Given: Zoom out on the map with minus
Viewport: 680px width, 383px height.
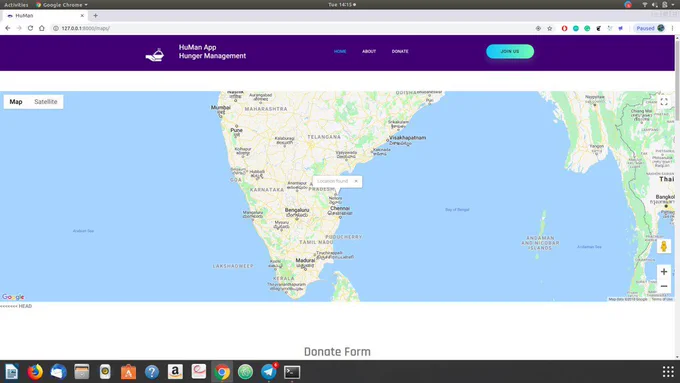Looking at the screenshot, I should [664, 286].
